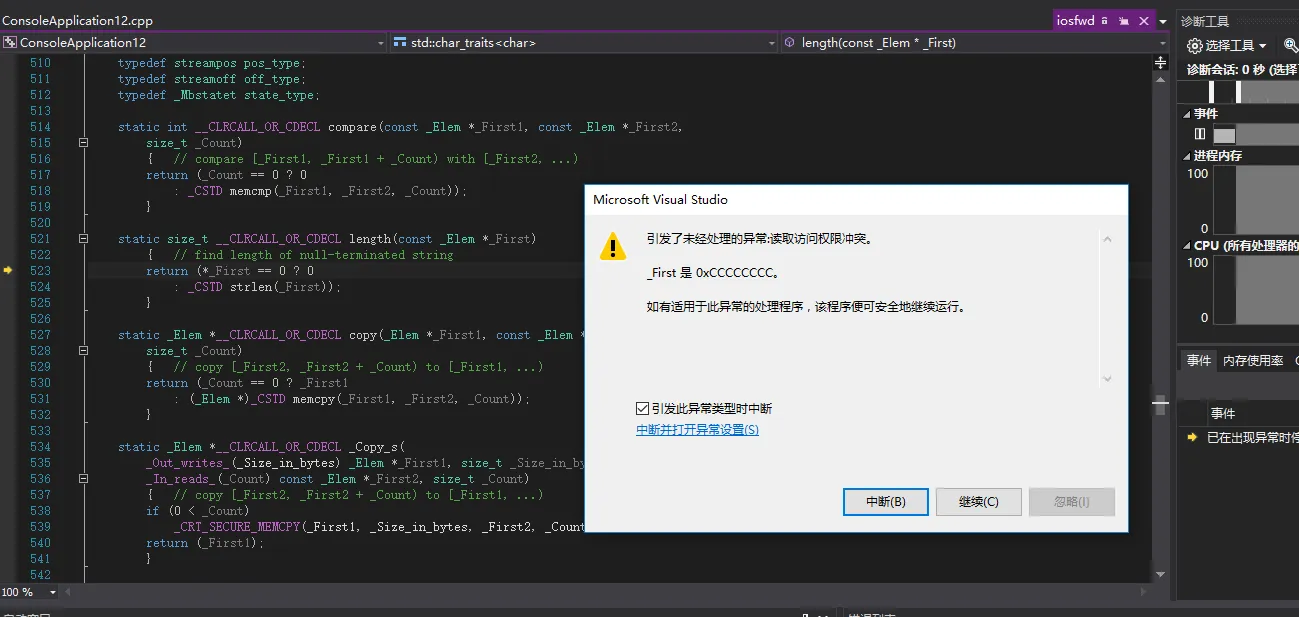This screenshot has height=617, width=1299.
Task: Click the warning icon in exception dialog
Action: pyautogui.click(x=612, y=246)
